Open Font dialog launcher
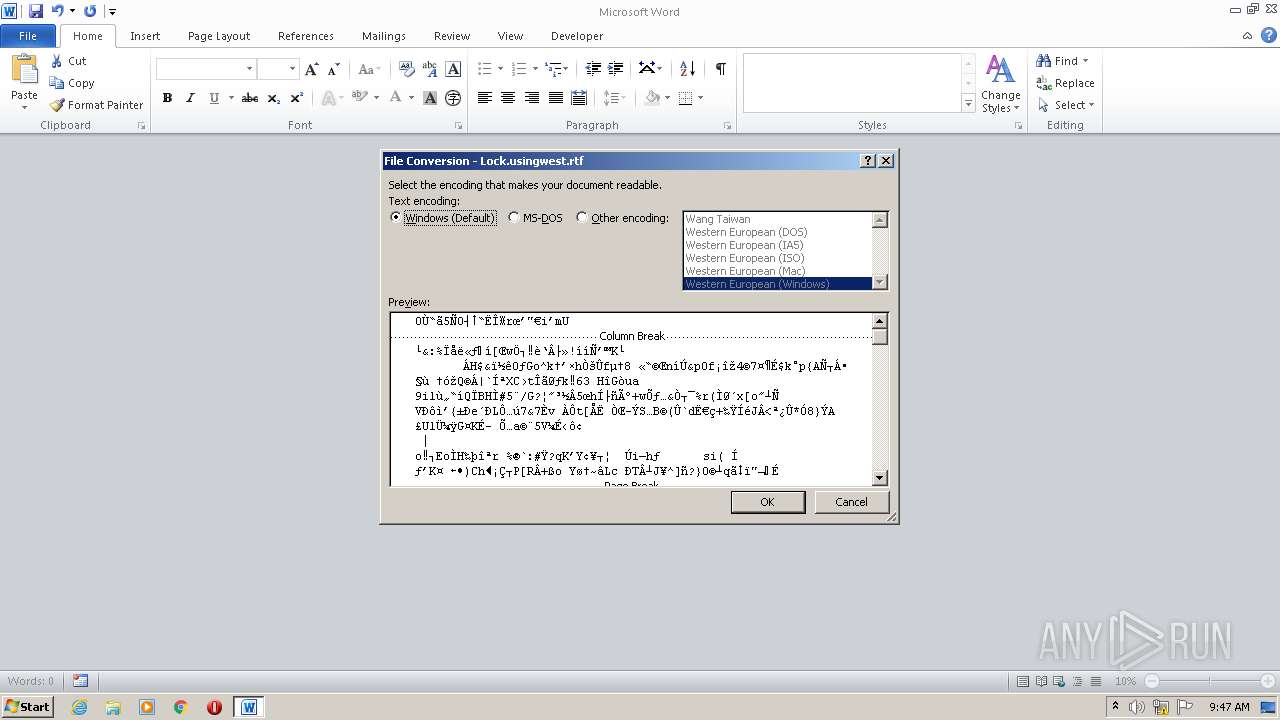This screenshot has height=720, width=1280. (x=459, y=126)
